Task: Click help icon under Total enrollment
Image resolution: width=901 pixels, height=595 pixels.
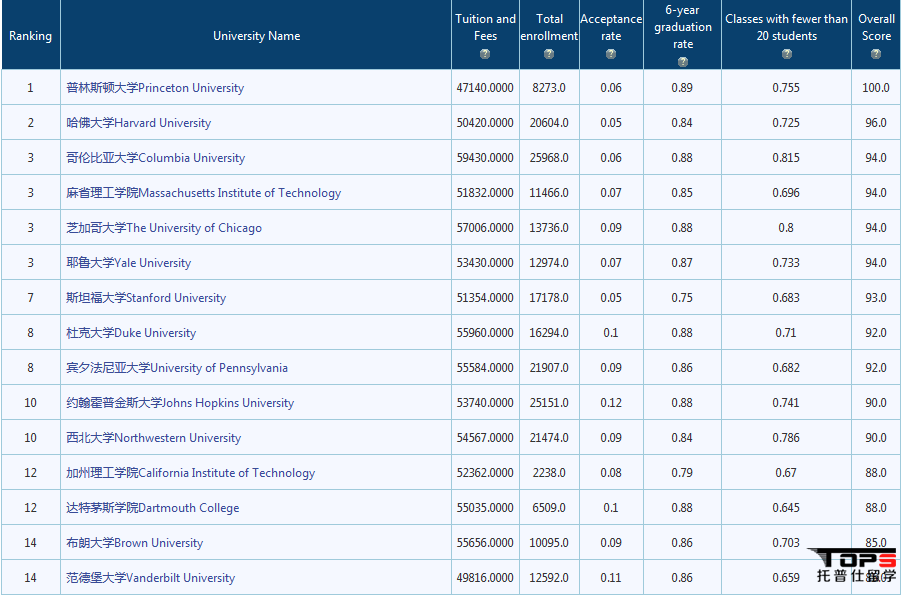Action: (x=549, y=54)
